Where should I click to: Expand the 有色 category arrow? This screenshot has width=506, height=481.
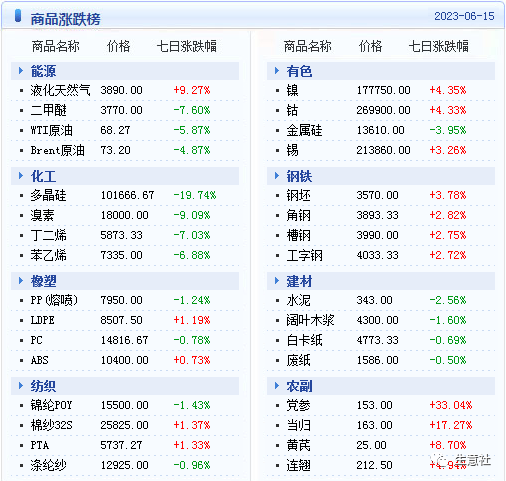pos(277,71)
